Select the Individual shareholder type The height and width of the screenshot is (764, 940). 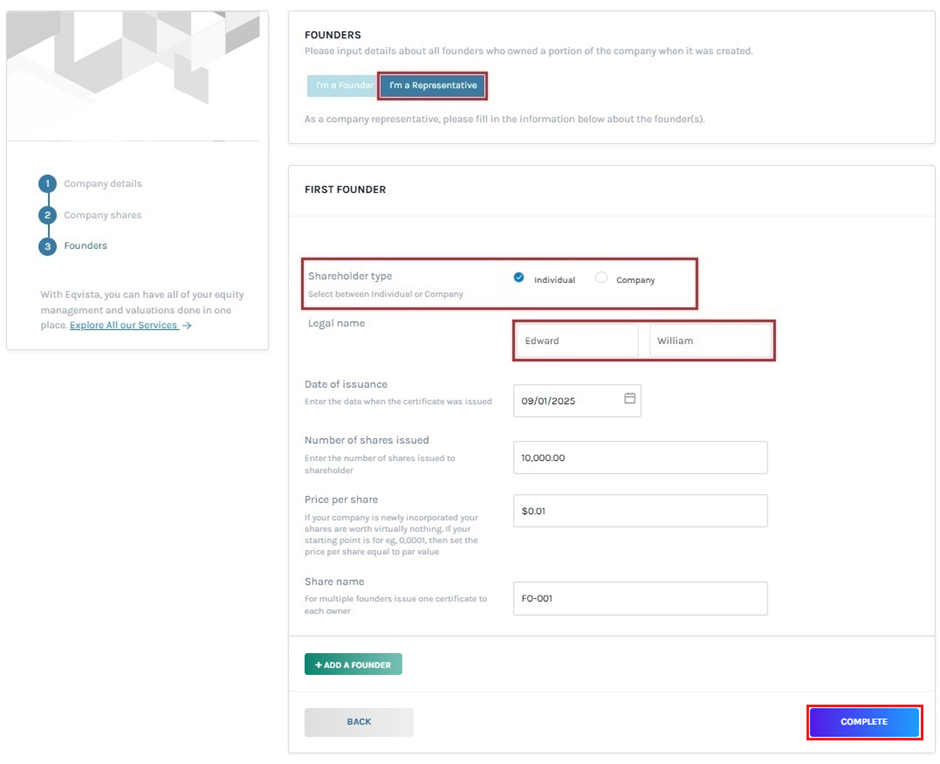click(x=519, y=278)
